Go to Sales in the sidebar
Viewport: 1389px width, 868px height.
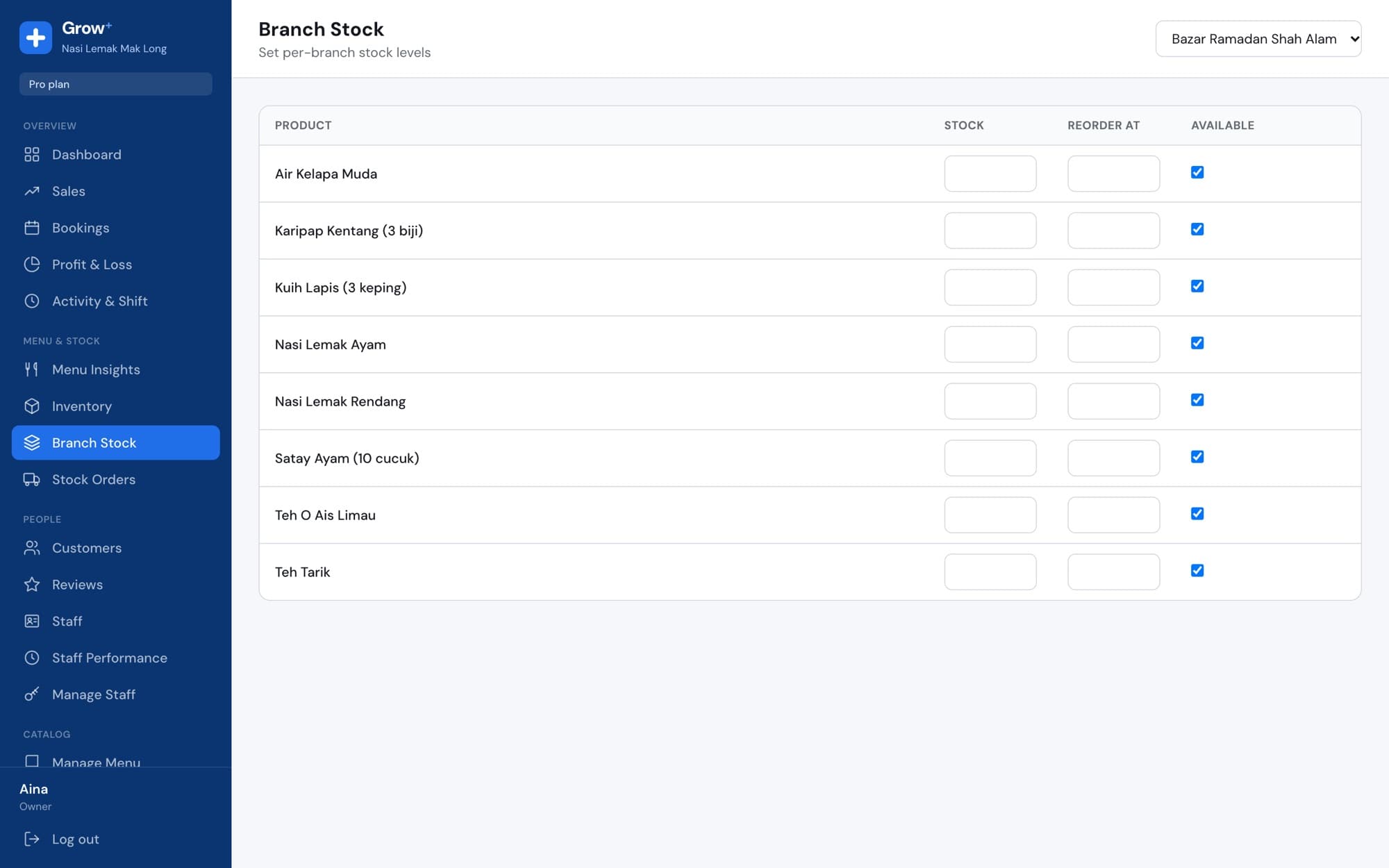pos(116,191)
